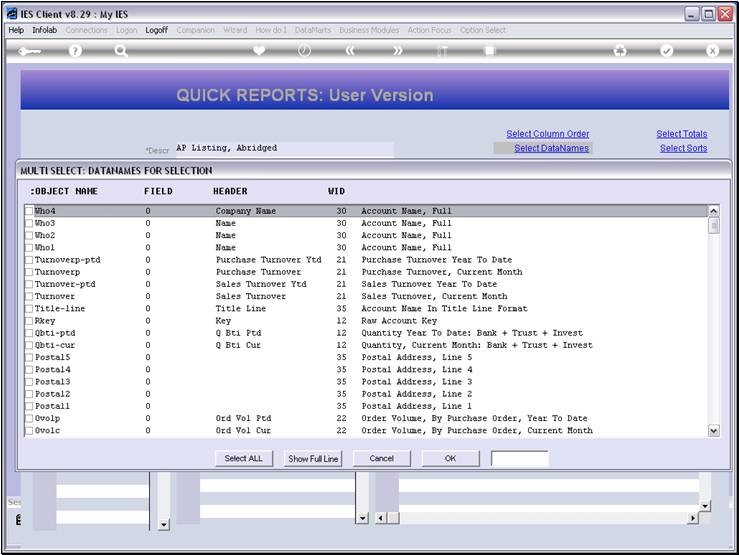Screen dimensions: 739x555
Task: Click the OK button
Action: (451, 458)
